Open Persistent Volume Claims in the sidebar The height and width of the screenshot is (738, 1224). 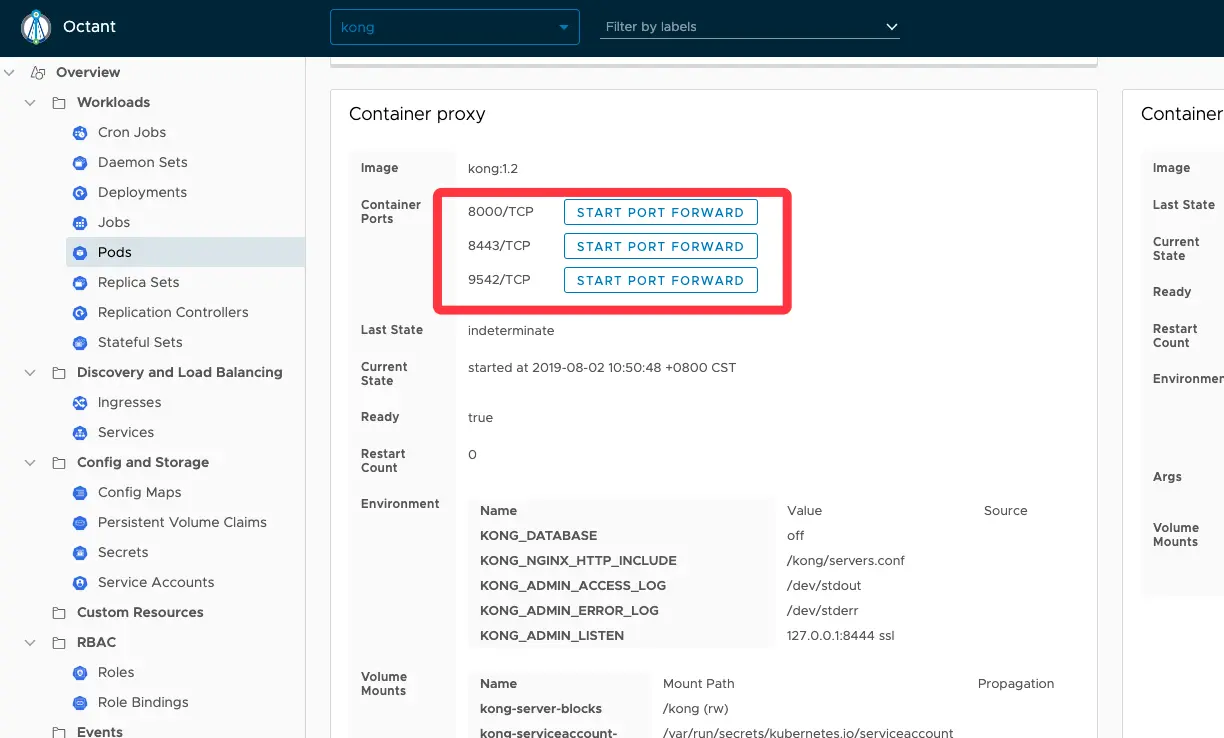point(182,522)
